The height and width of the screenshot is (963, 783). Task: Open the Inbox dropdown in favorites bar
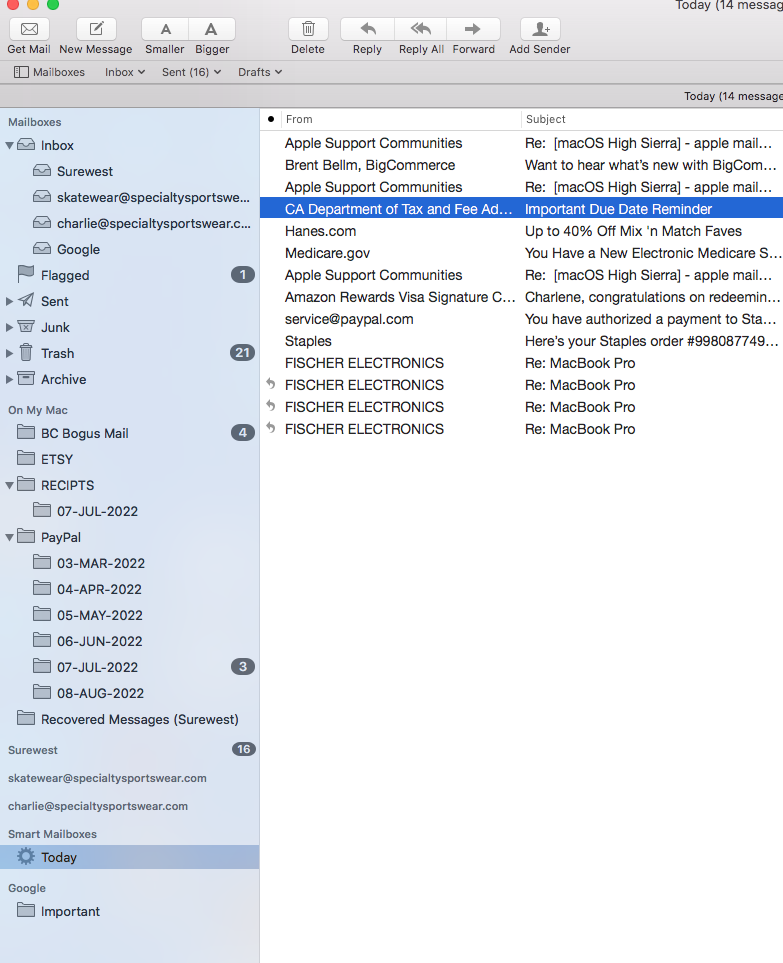[125, 72]
